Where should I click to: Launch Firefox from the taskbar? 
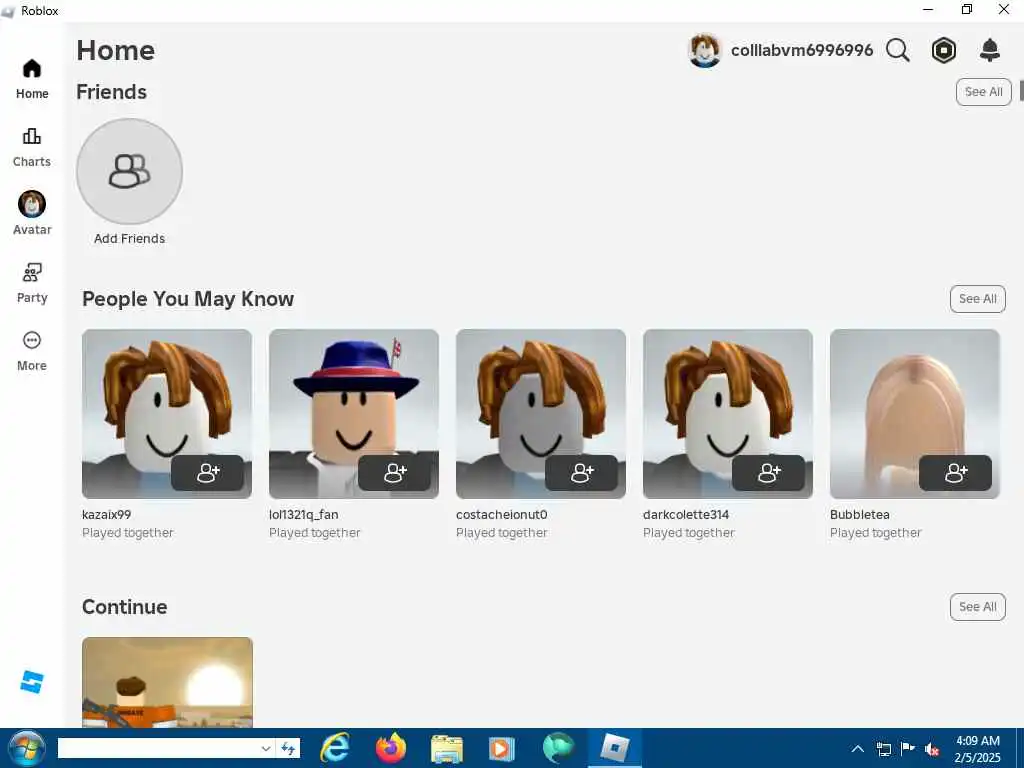coord(391,748)
